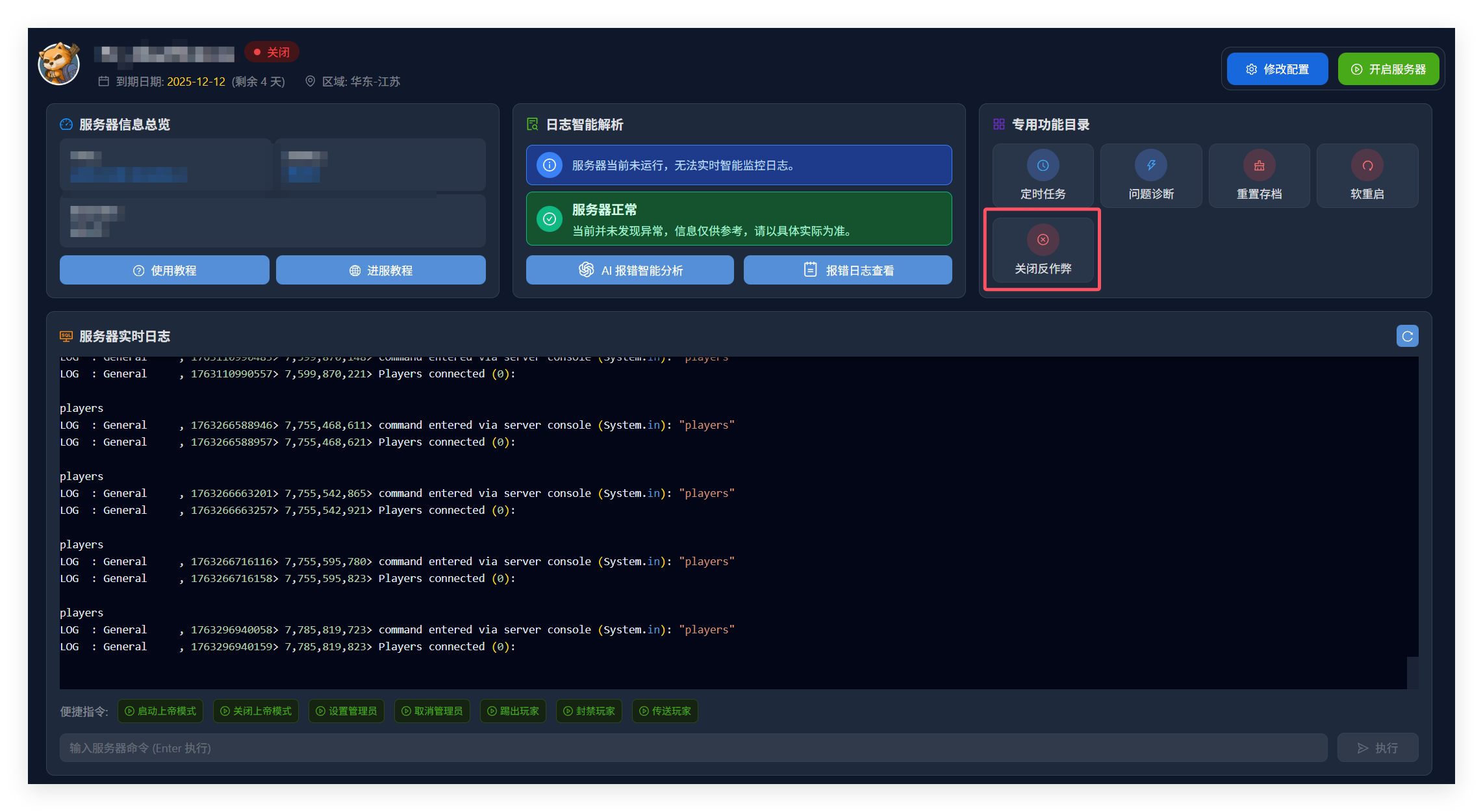Click the blue info notice icon
The width and height of the screenshot is (1483, 812).
coord(549,165)
